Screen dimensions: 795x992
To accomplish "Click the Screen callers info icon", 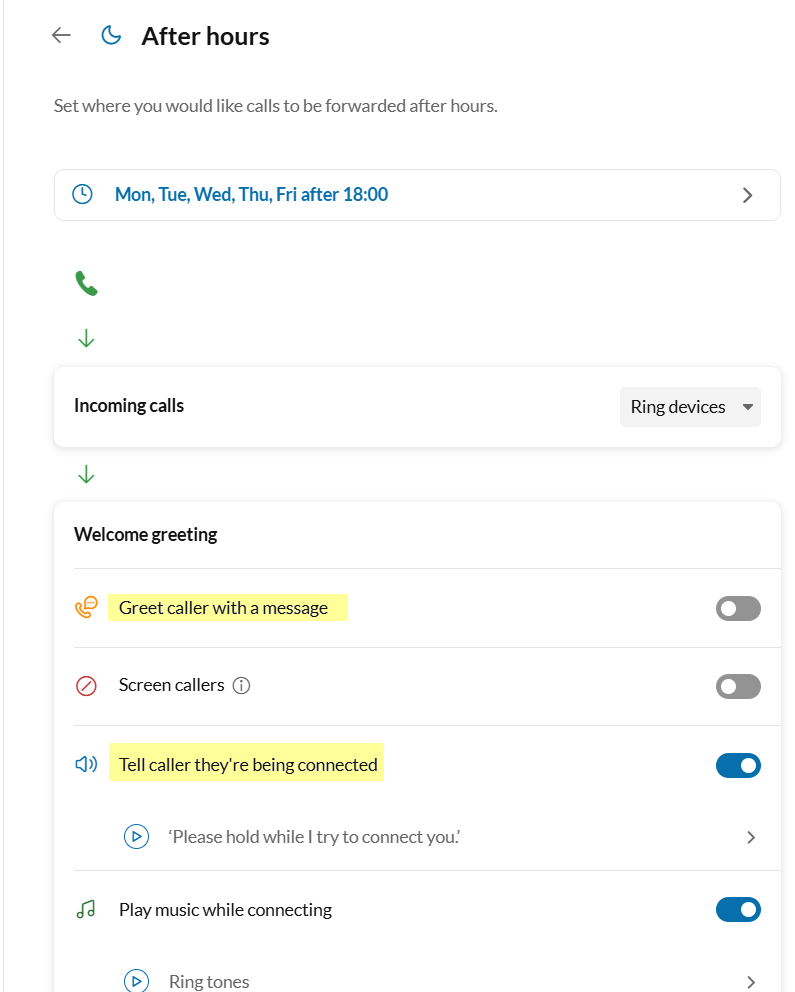I will pos(241,685).
